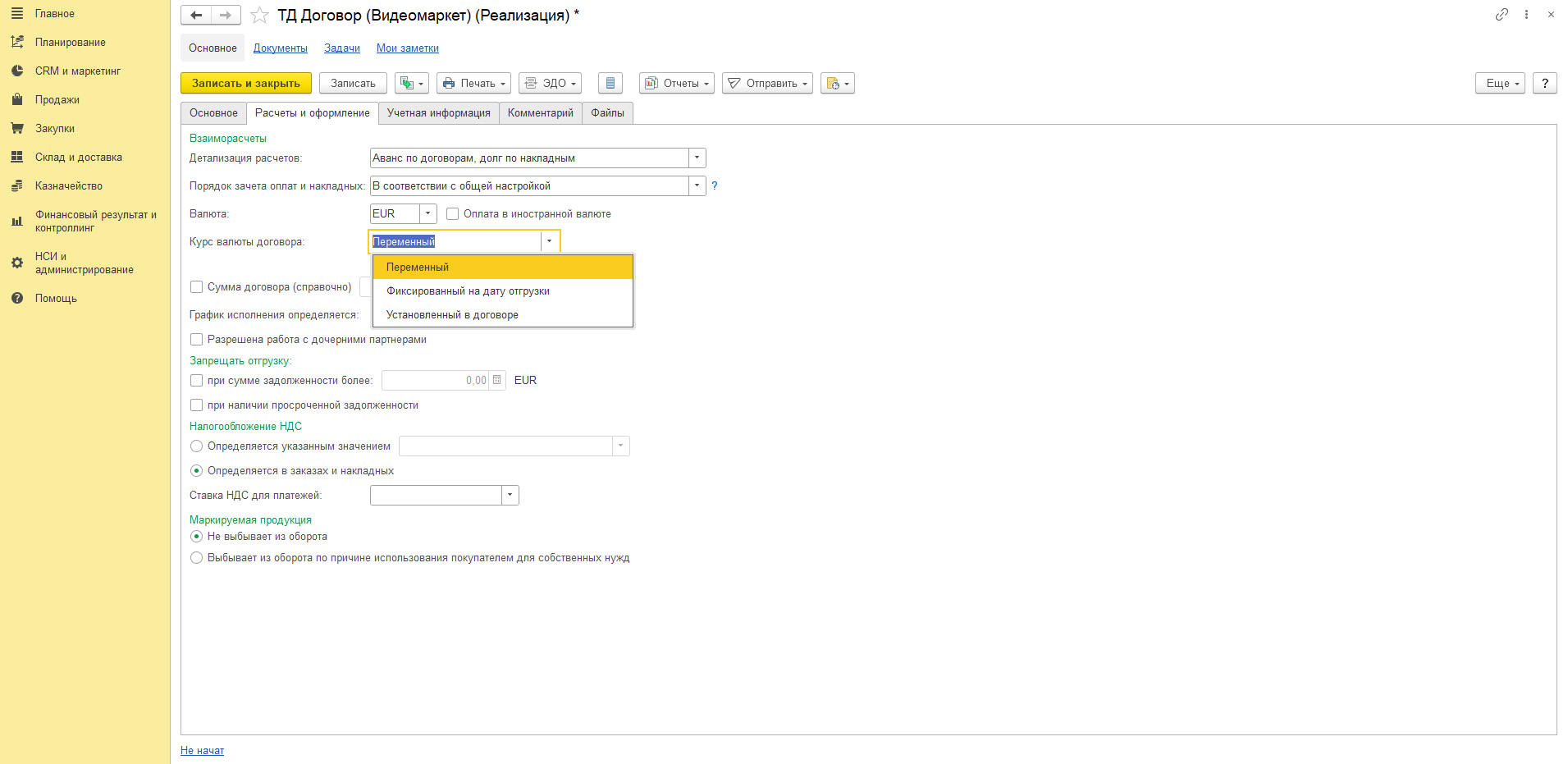1568x764 pixels.
Task: Open the Документы link
Action: click(281, 48)
